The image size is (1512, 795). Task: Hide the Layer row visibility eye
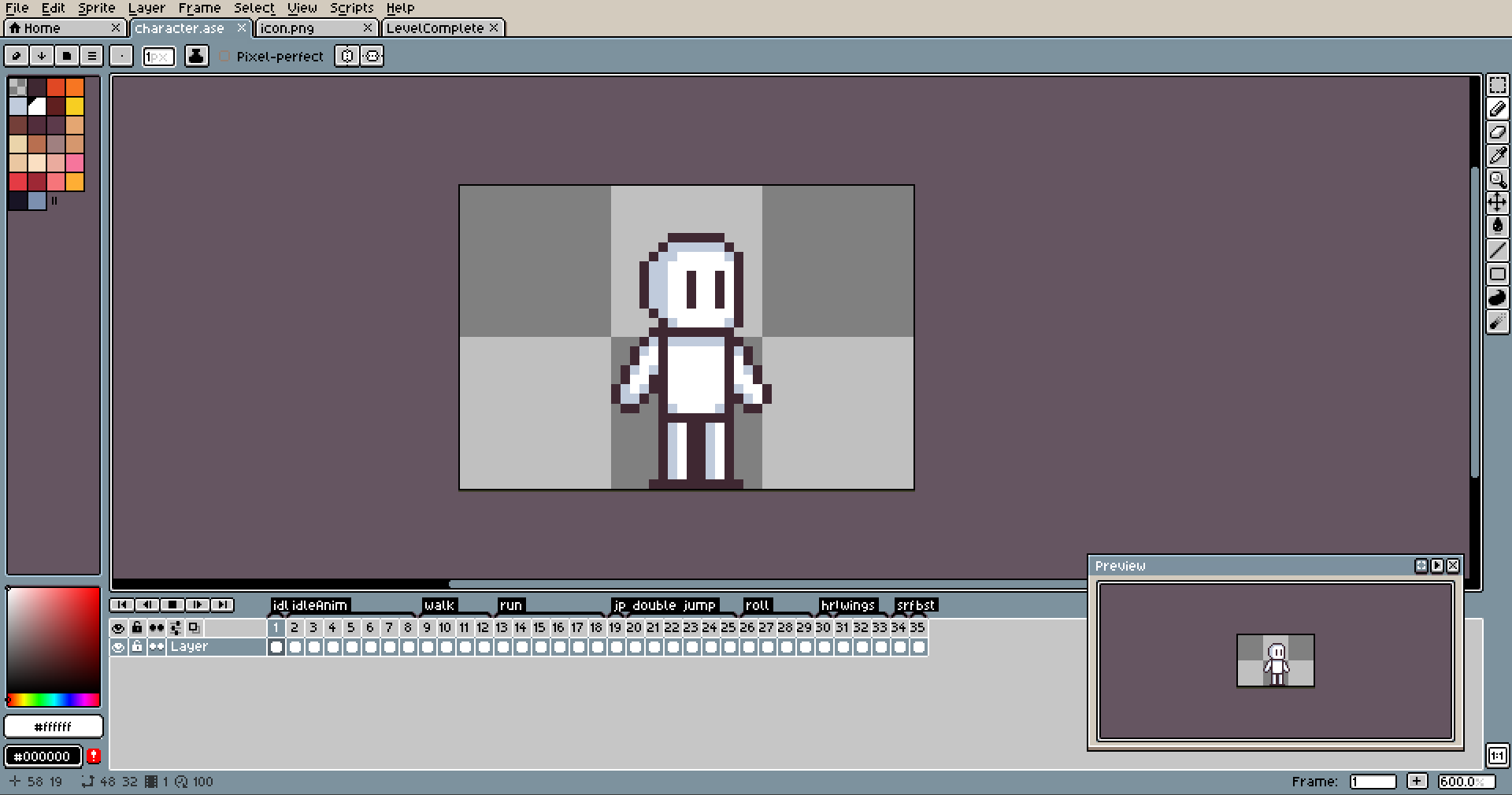(118, 647)
